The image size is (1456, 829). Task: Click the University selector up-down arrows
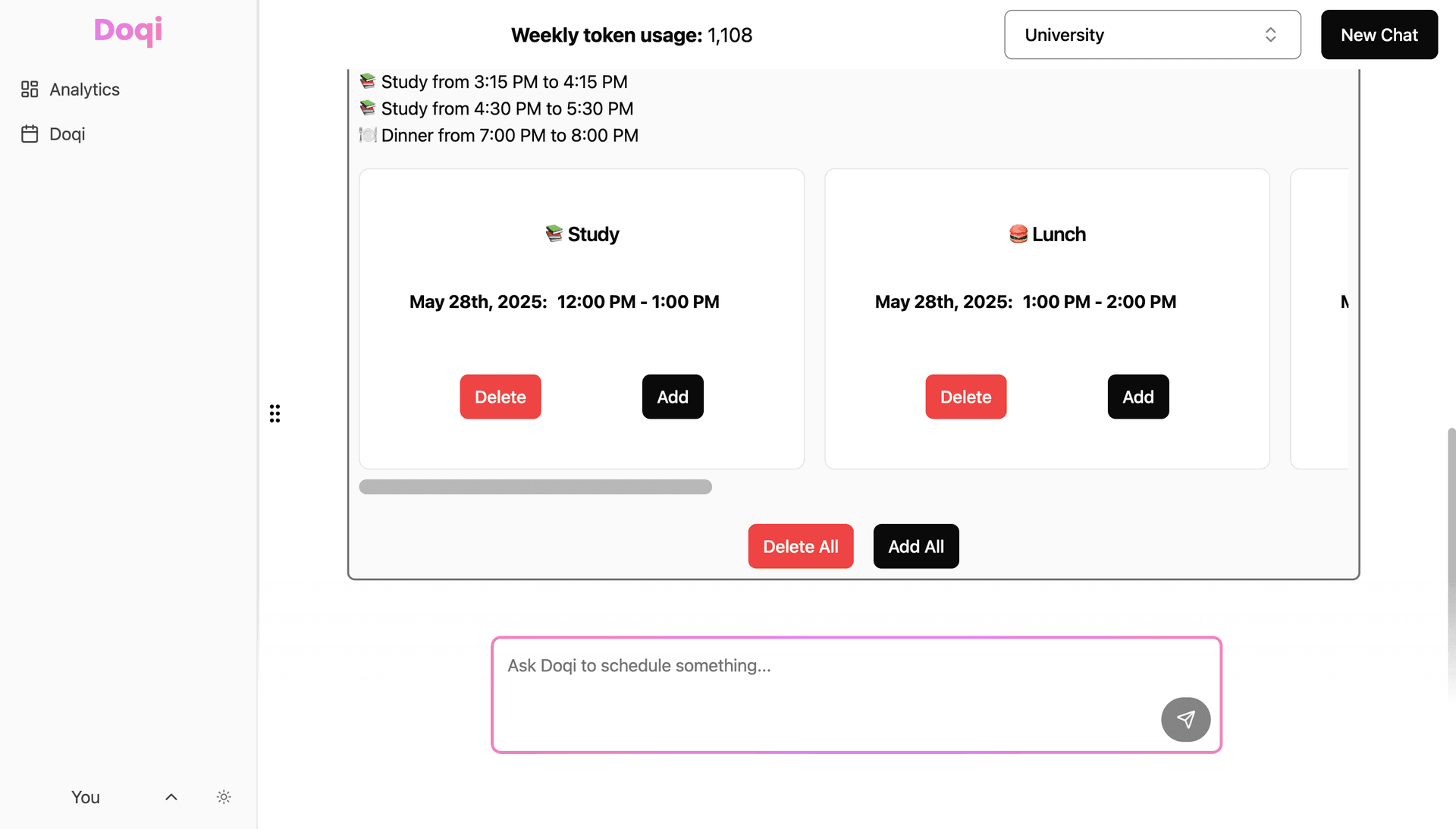coord(1270,35)
